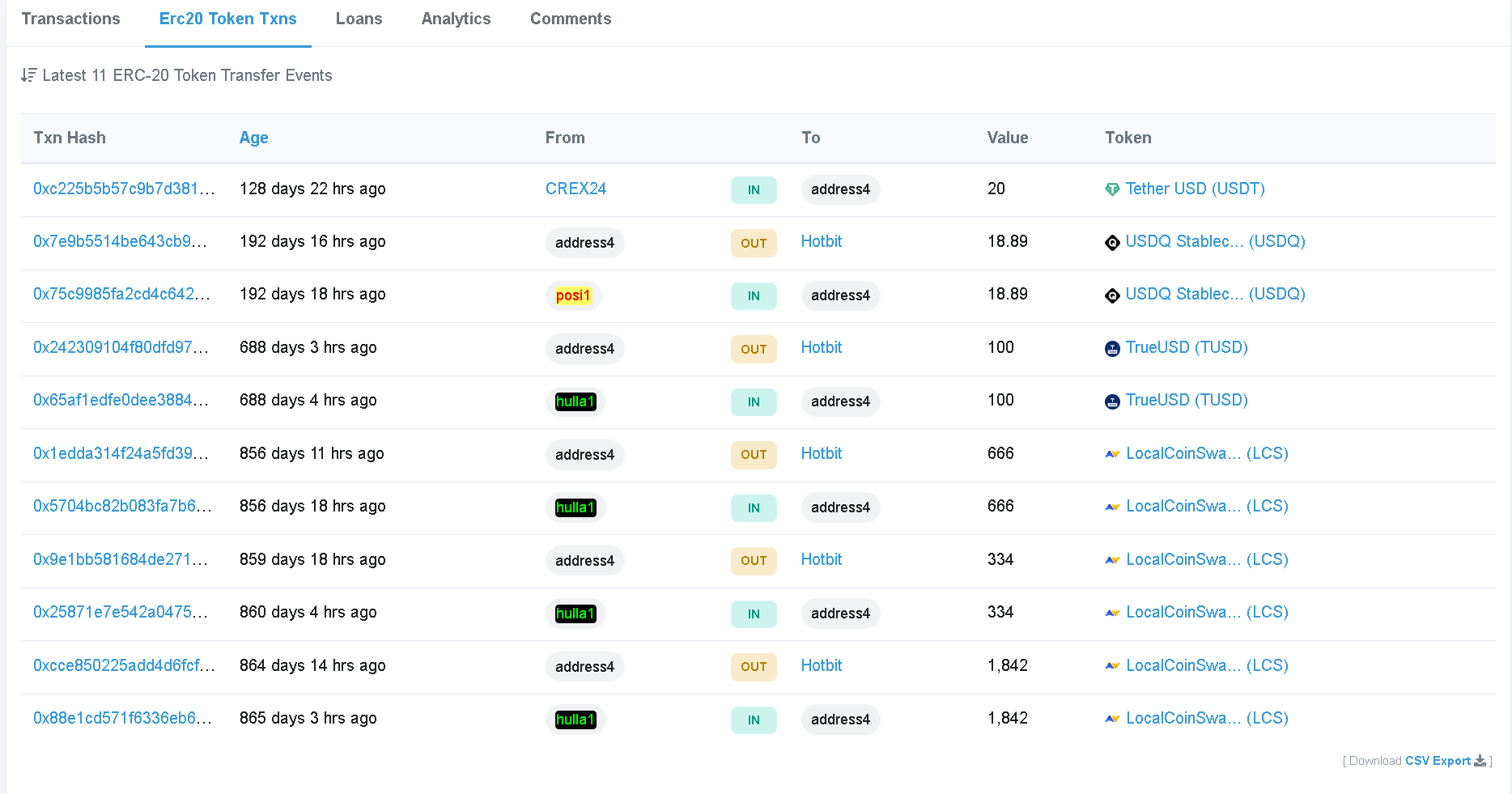Click LCS icon in 859 days 18 hrs row
This screenshot has height=794, width=1512.
pos(1112,560)
